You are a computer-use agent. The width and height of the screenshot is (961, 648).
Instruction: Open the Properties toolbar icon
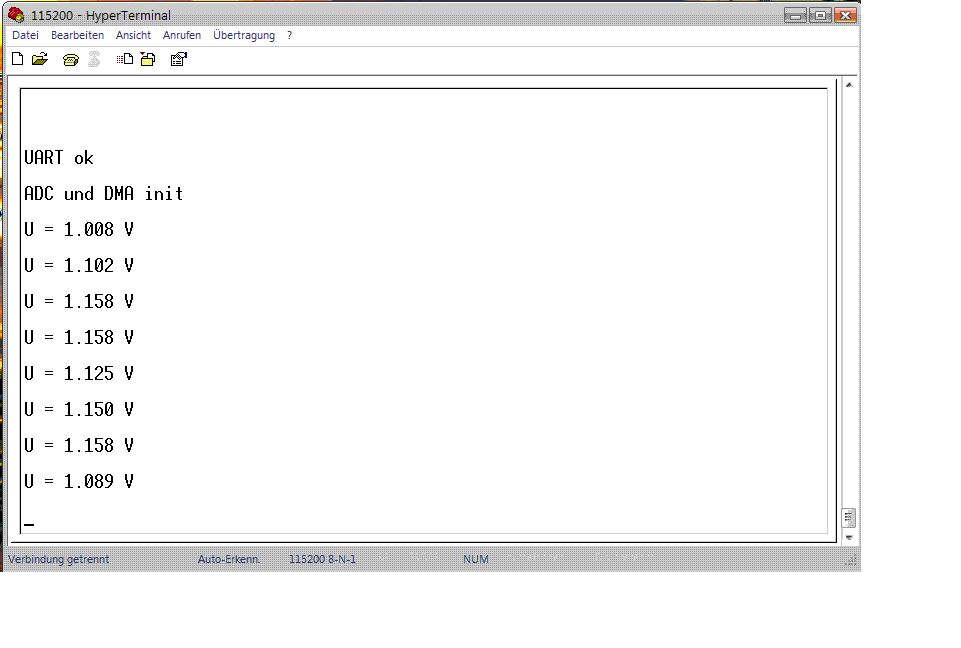click(x=178, y=59)
